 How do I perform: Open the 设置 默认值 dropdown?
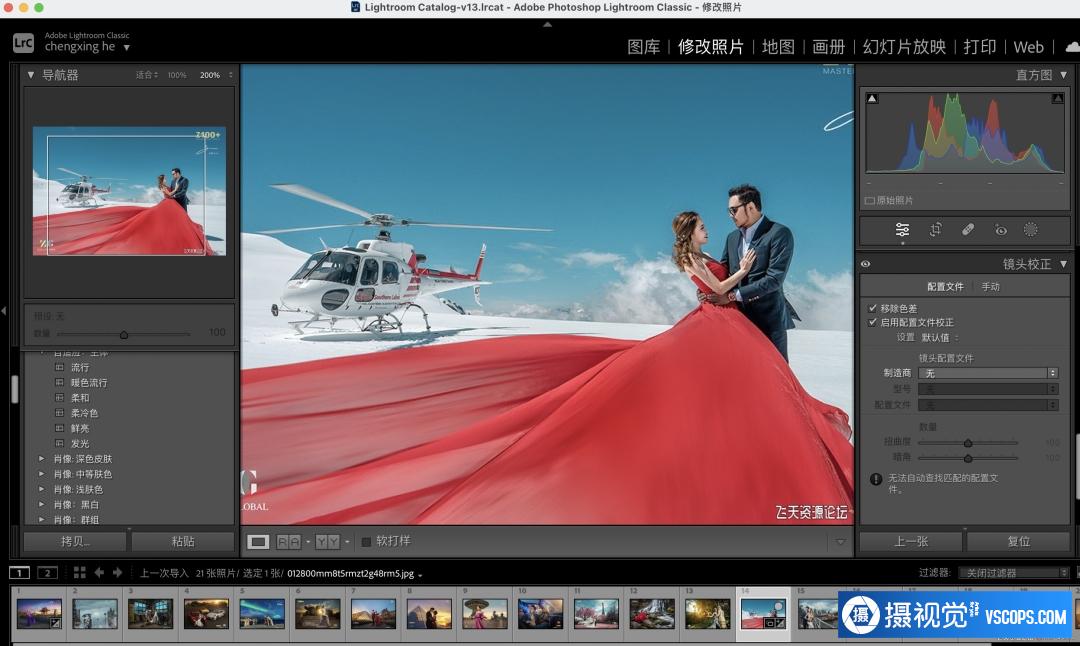pos(939,337)
